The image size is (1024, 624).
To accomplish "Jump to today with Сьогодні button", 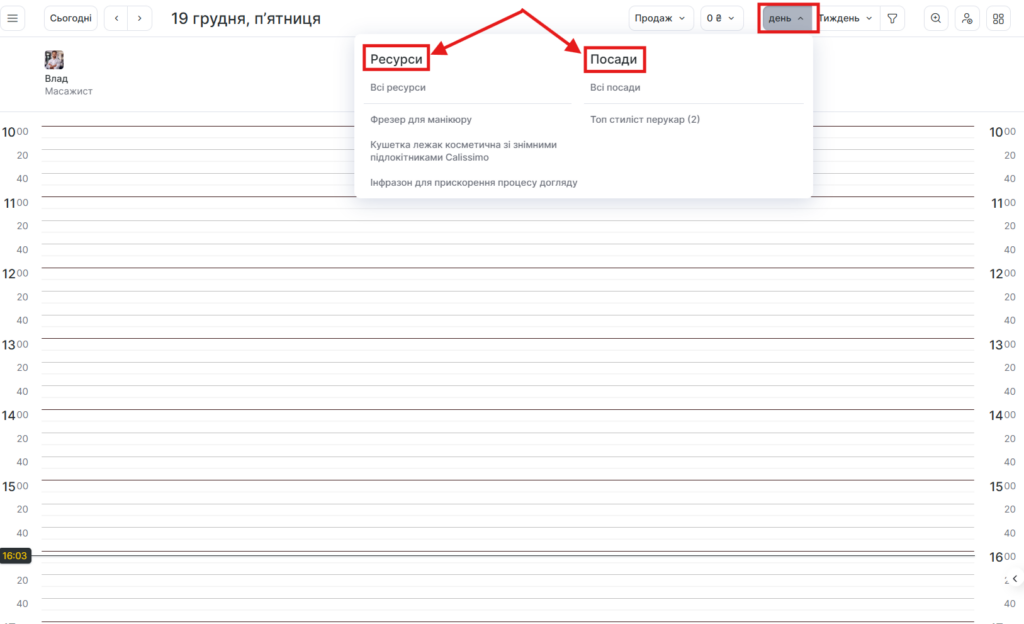I will click(71, 18).
